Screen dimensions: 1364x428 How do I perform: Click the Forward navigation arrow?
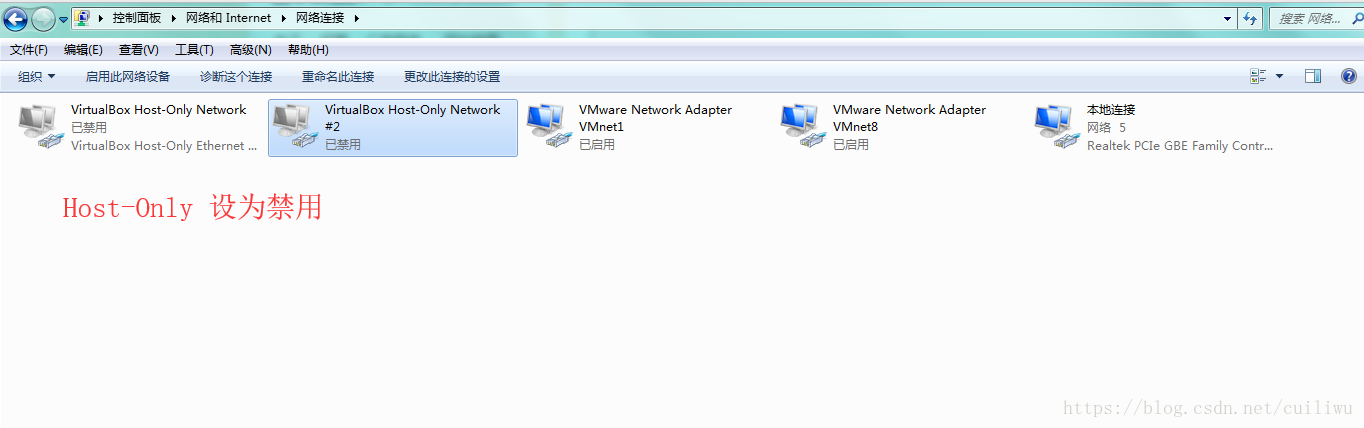(43, 18)
